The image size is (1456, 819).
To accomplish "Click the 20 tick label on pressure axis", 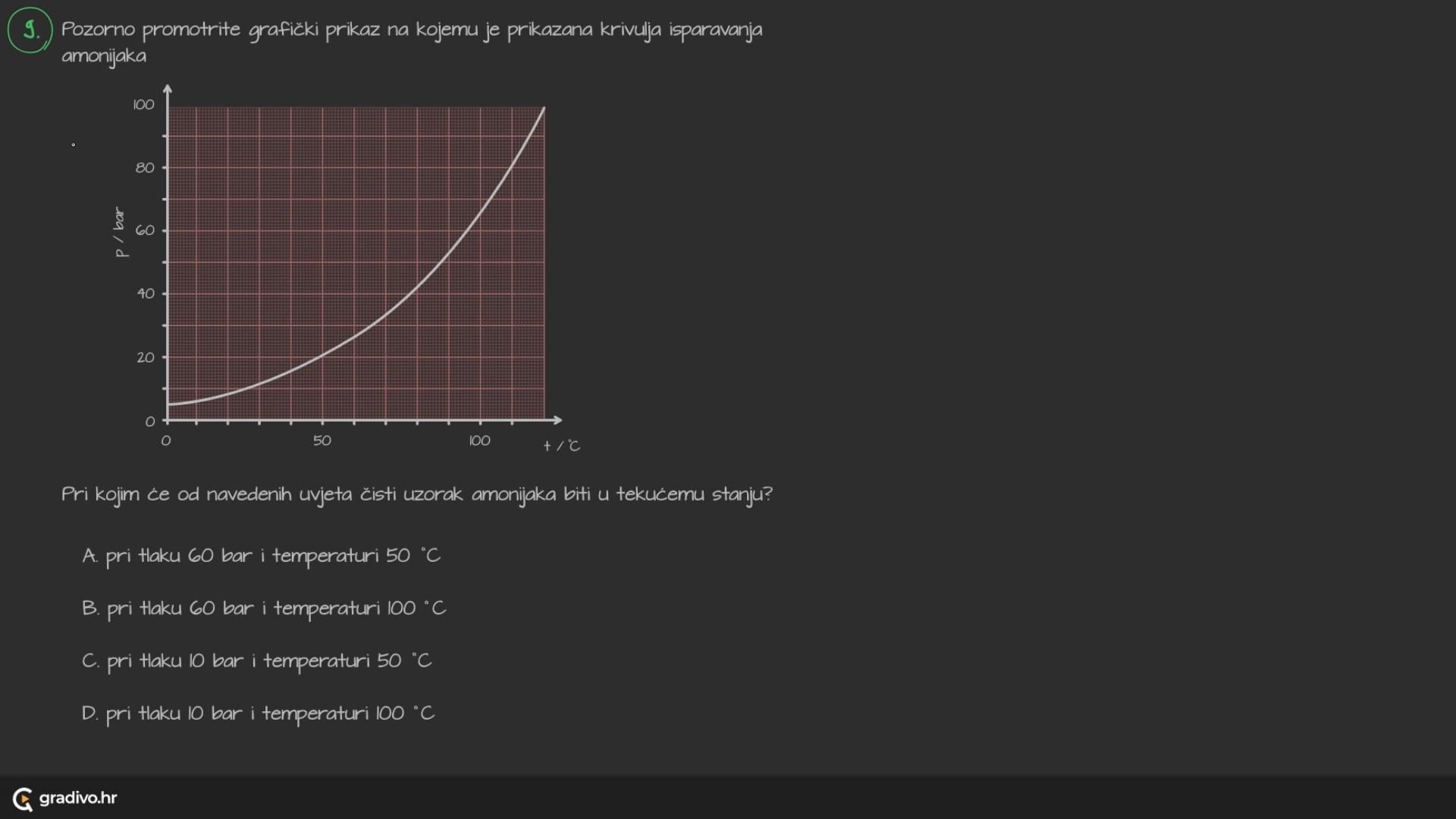I will click(x=145, y=357).
